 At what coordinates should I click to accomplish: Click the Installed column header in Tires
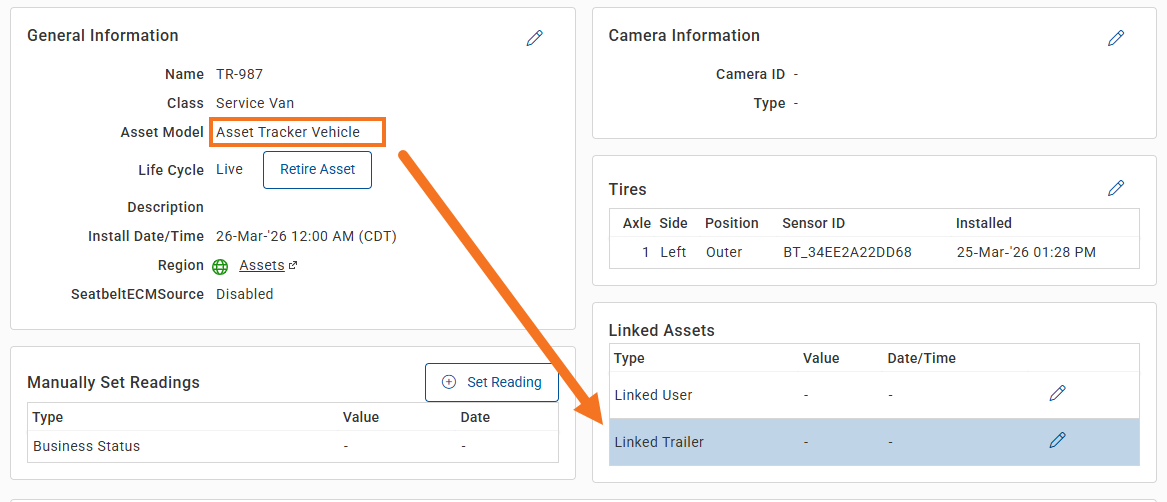[x=984, y=223]
